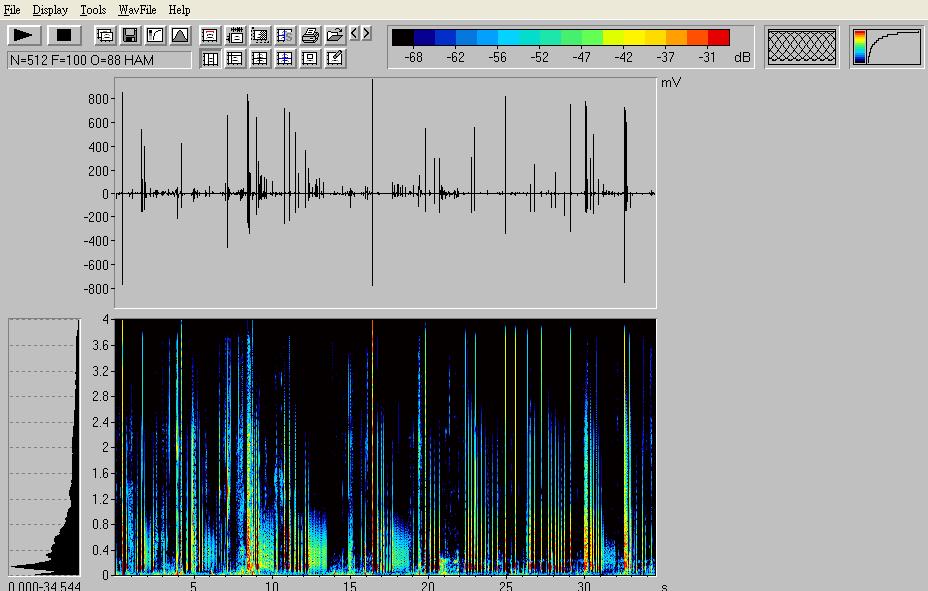Click the curve display icon beside floppy disk

(x=155, y=35)
